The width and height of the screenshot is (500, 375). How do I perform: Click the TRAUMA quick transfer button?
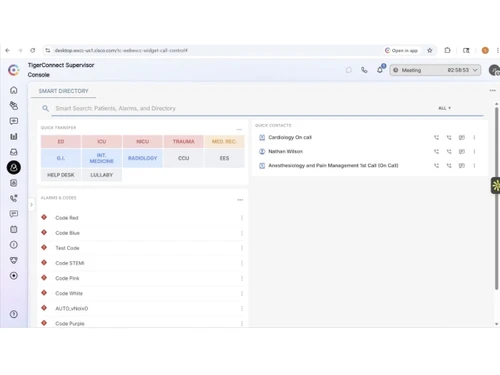tap(183, 141)
